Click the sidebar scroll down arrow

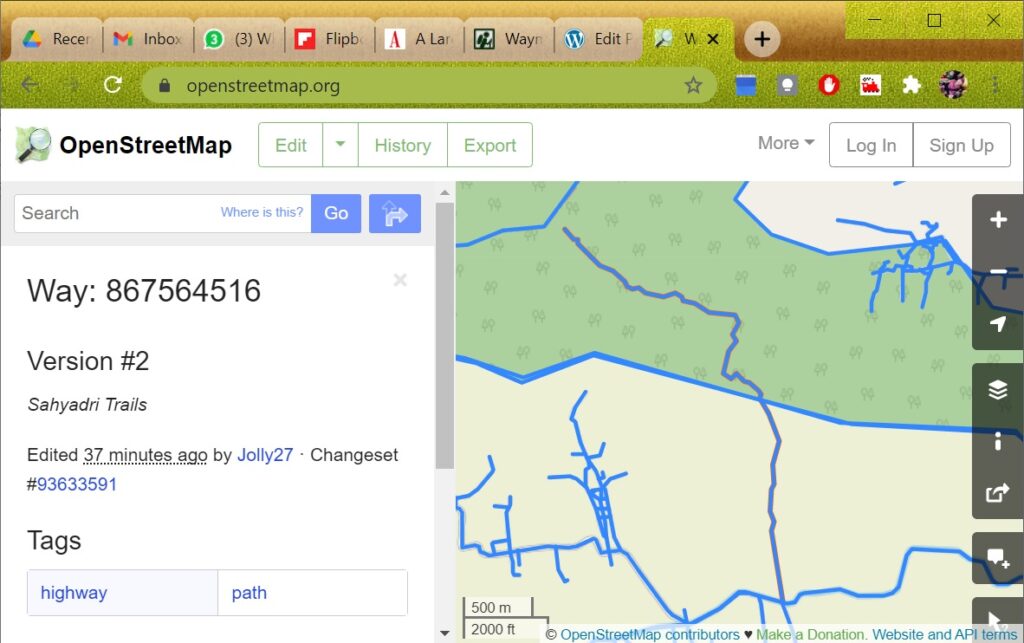(445, 633)
